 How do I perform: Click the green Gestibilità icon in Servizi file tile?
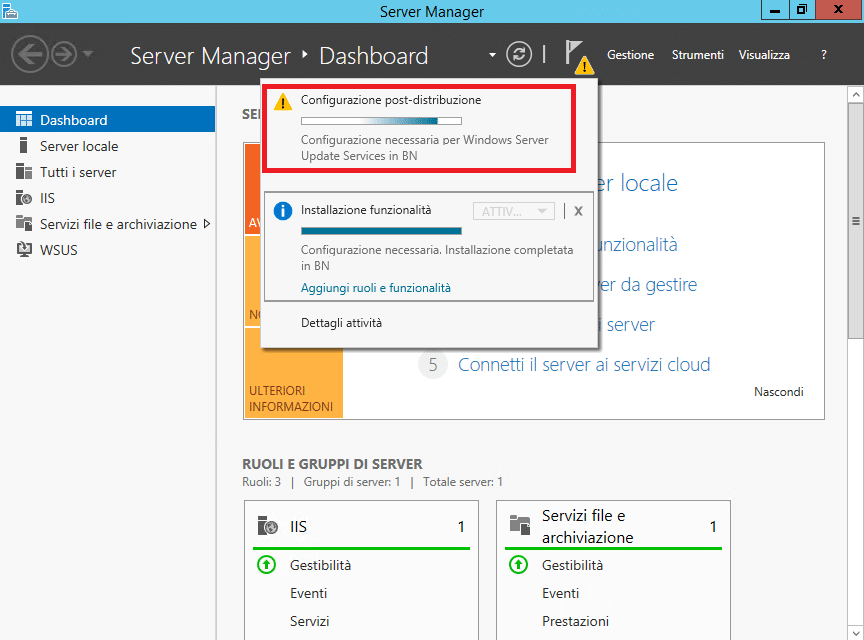[x=519, y=564]
